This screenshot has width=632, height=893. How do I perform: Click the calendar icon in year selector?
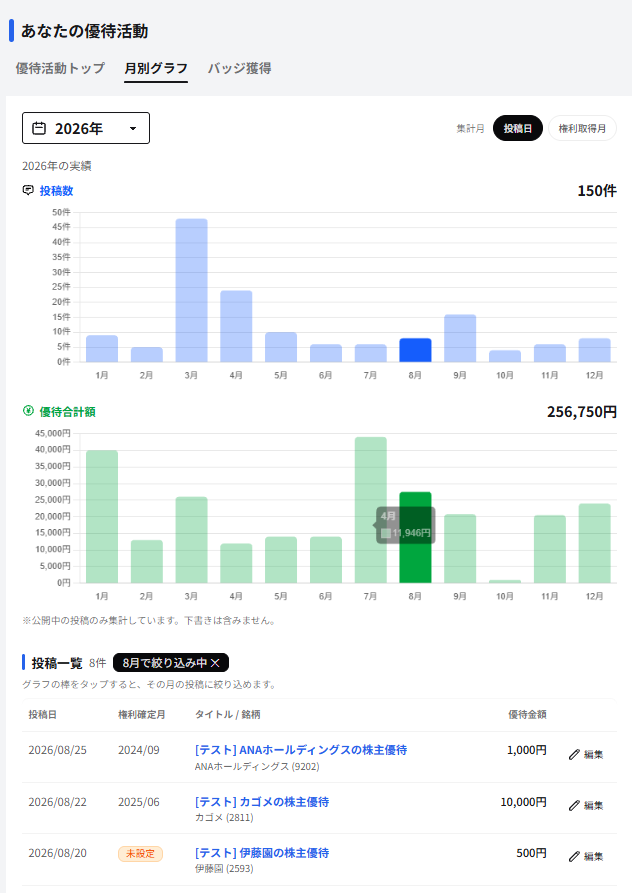coord(39,128)
